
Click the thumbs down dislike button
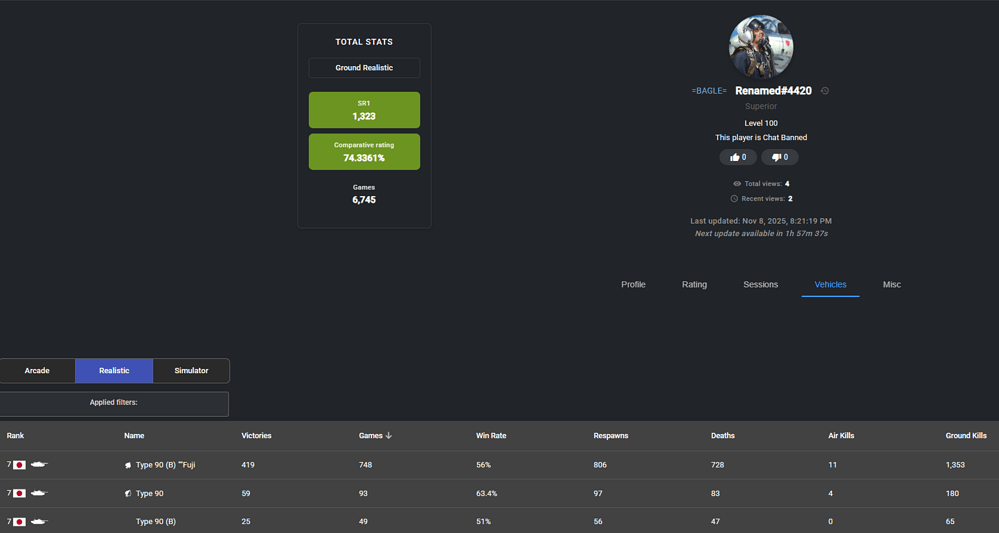[x=780, y=157]
